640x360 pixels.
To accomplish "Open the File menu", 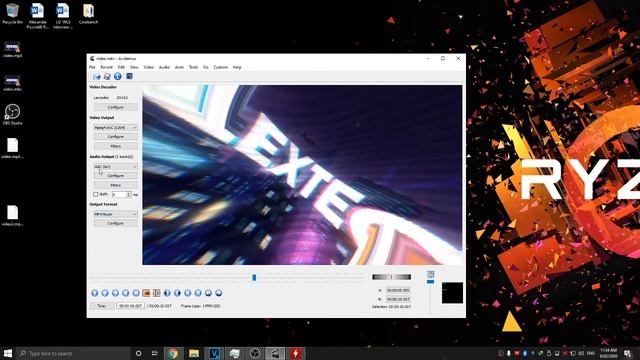I will (x=92, y=67).
